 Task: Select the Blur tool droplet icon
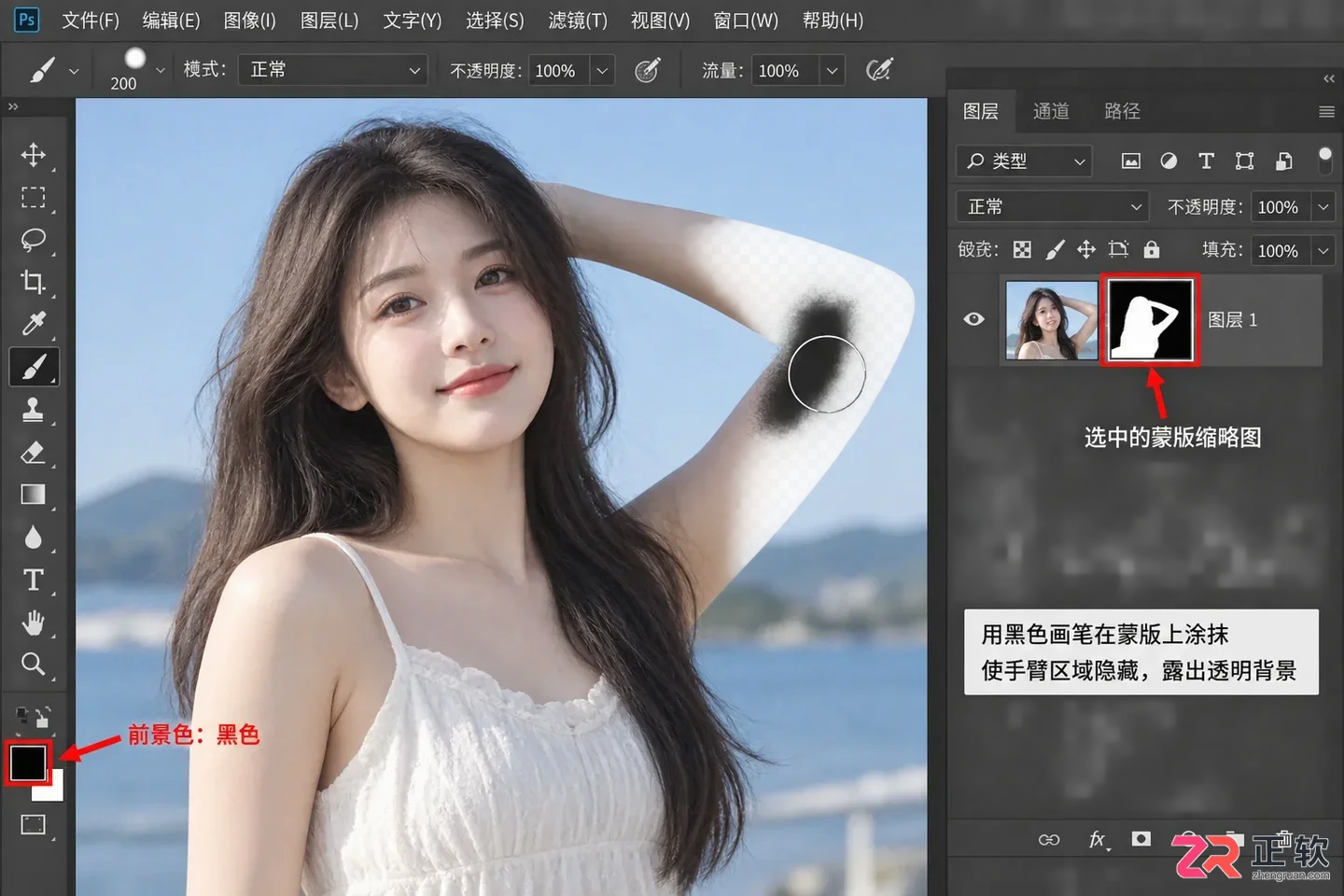pos(34,537)
